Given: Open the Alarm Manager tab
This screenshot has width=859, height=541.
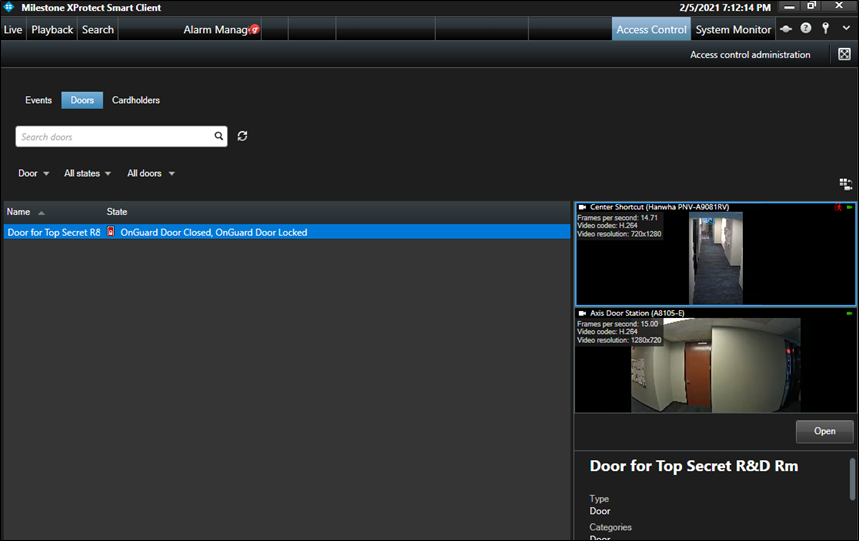Looking at the screenshot, I should [216, 30].
